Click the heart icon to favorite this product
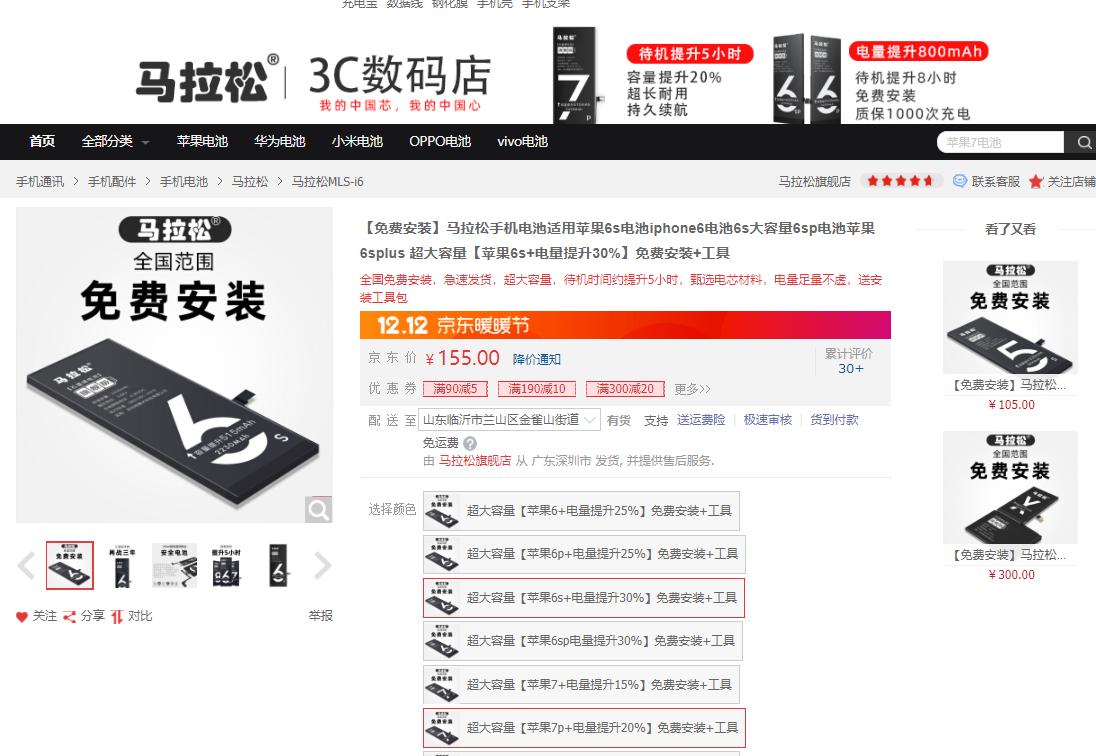Image resolution: width=1096 pixels, height=756 pixels. (20, 617)
